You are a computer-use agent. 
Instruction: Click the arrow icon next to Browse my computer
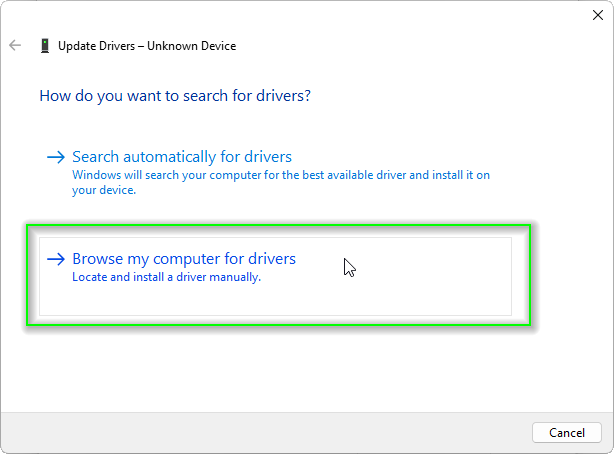point(56,259)
